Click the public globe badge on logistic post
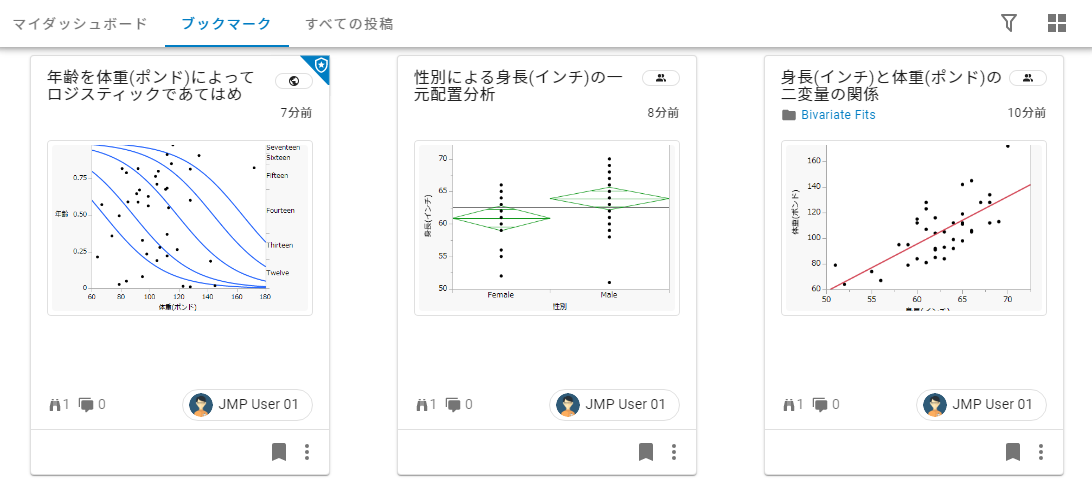Screen dimensions: 1092x490 click(293, 82)
